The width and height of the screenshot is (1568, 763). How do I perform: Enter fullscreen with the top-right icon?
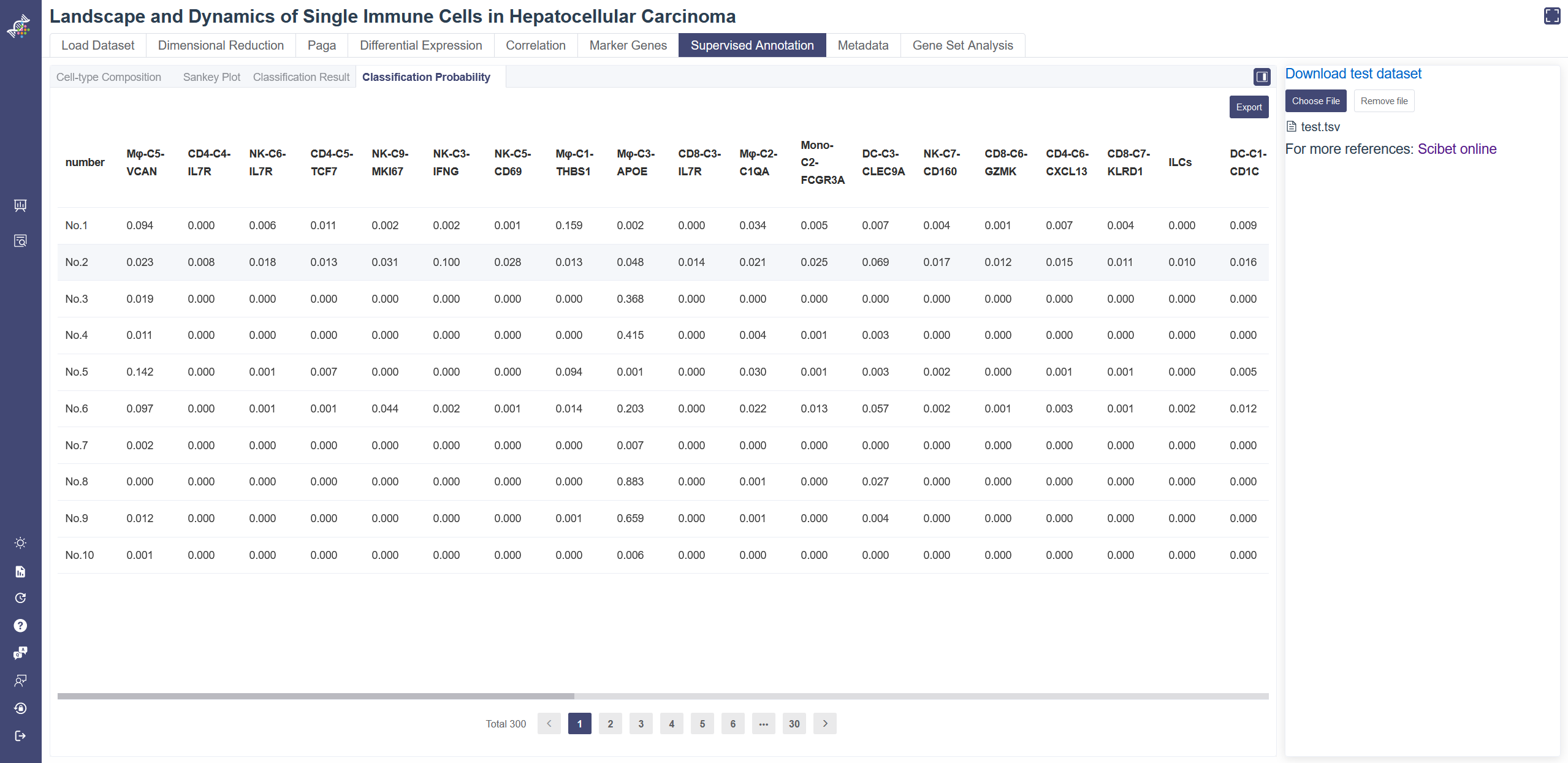[1551, 16]
